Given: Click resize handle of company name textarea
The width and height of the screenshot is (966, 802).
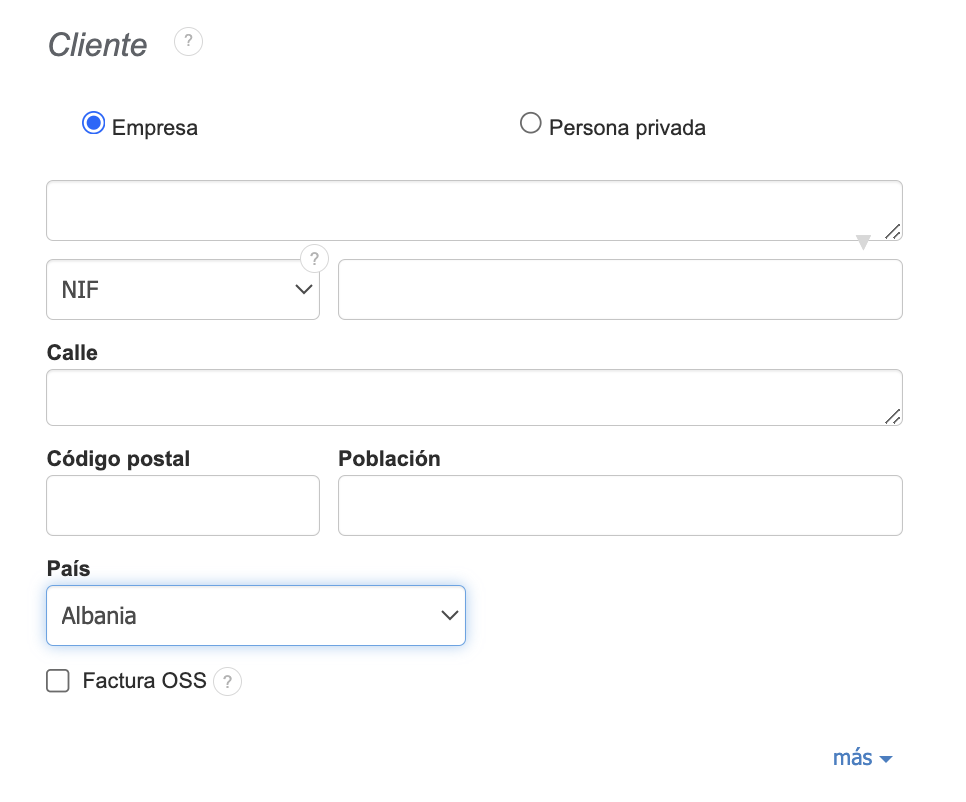Looking at the screenshot, I should [x=892, y=231].
